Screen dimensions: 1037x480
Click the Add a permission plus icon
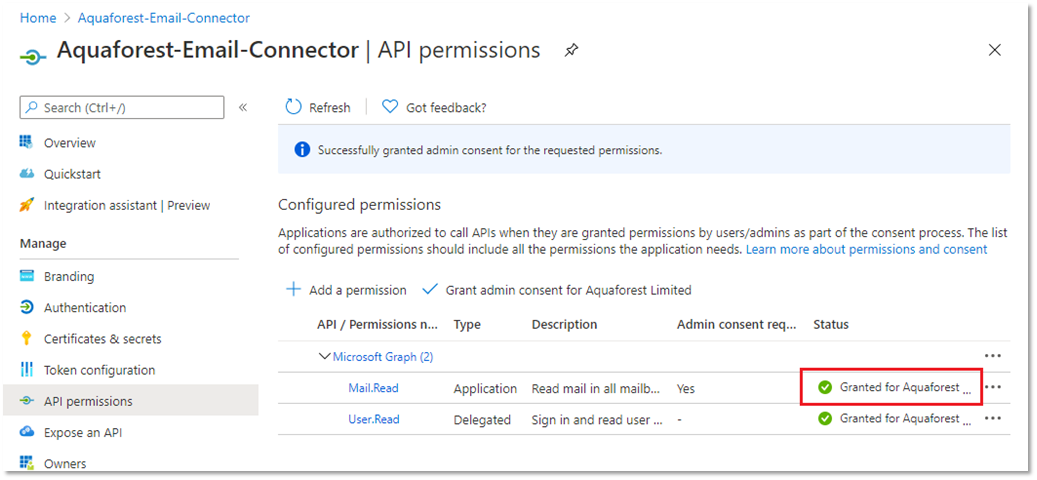tap(293, 290)
